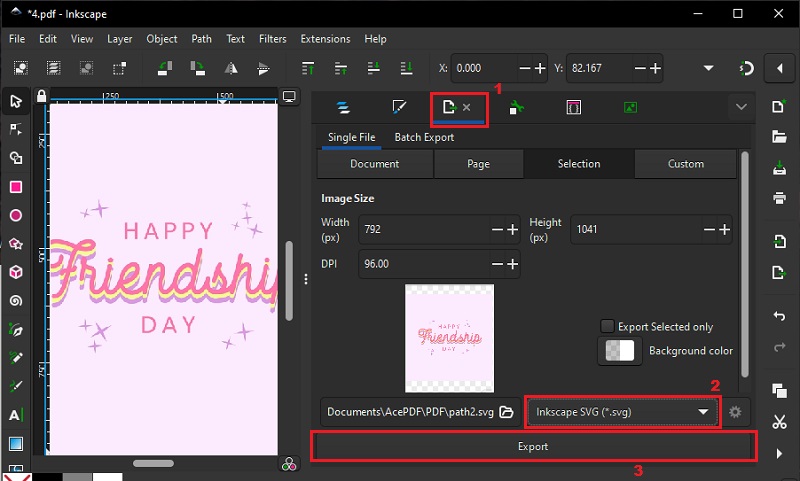The image size is (800, 481).
Task: Select the Star polygon tool
Action: click(16, 244)
